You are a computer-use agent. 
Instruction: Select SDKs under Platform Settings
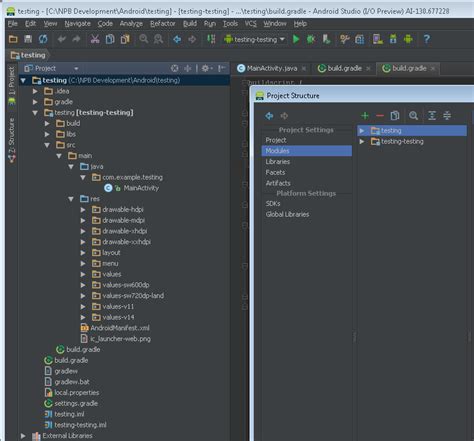point(273,203)
